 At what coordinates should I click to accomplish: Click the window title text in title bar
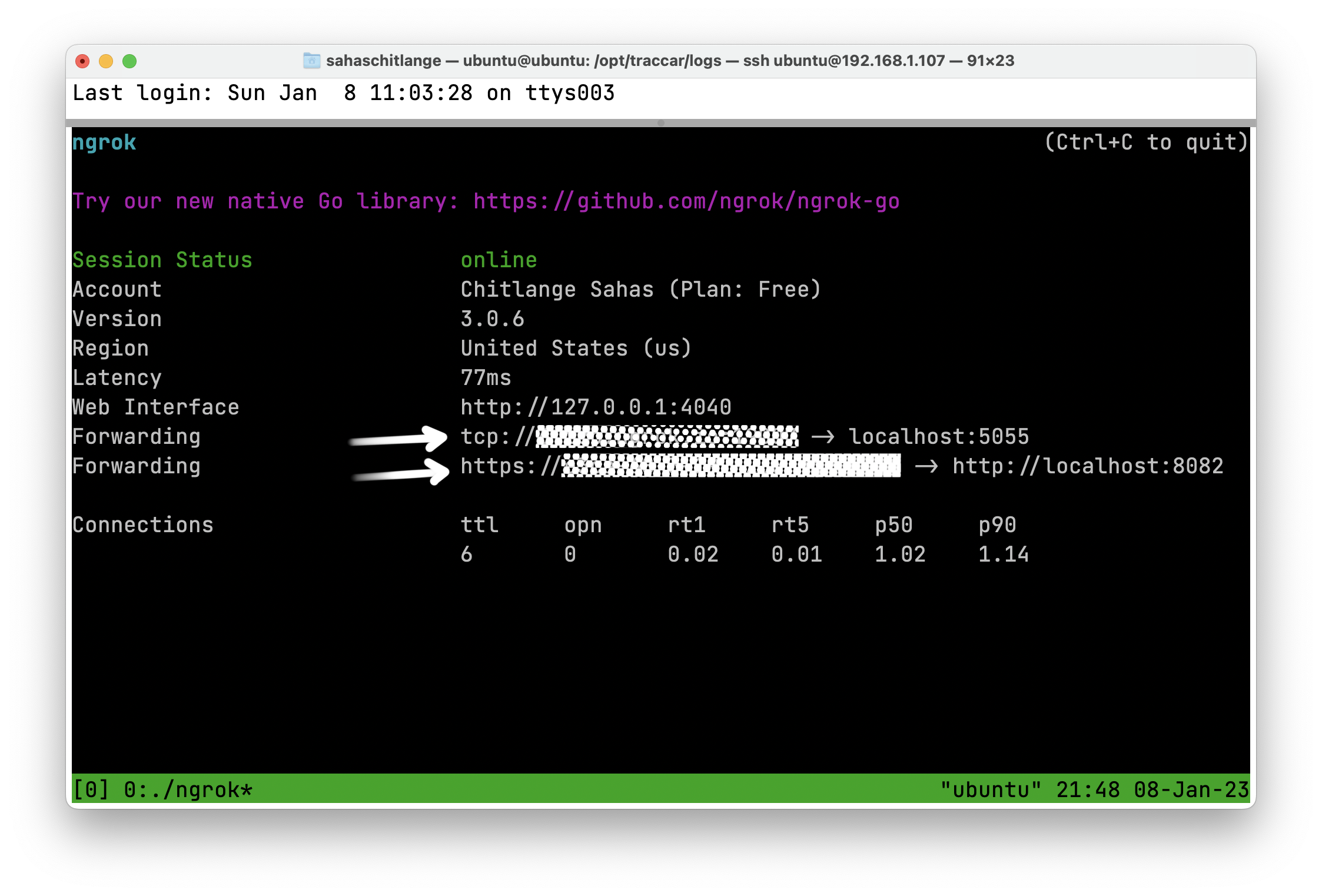point(670,61)
